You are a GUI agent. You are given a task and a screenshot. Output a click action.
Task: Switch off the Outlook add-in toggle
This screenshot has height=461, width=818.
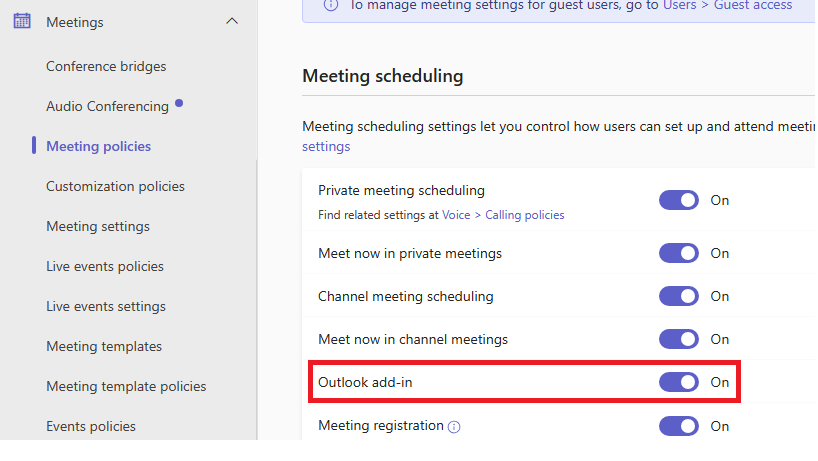click(x=678, y=382)
